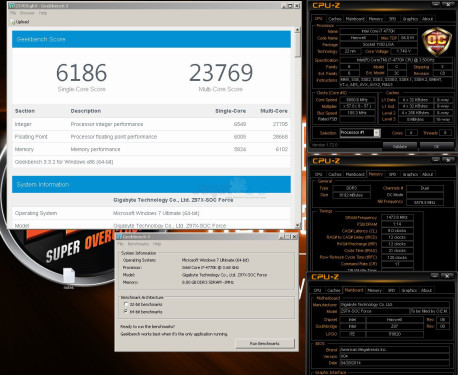Click the Operating System row in System Information
This screenshot has width=458, height=375.
tap(151, 213)
